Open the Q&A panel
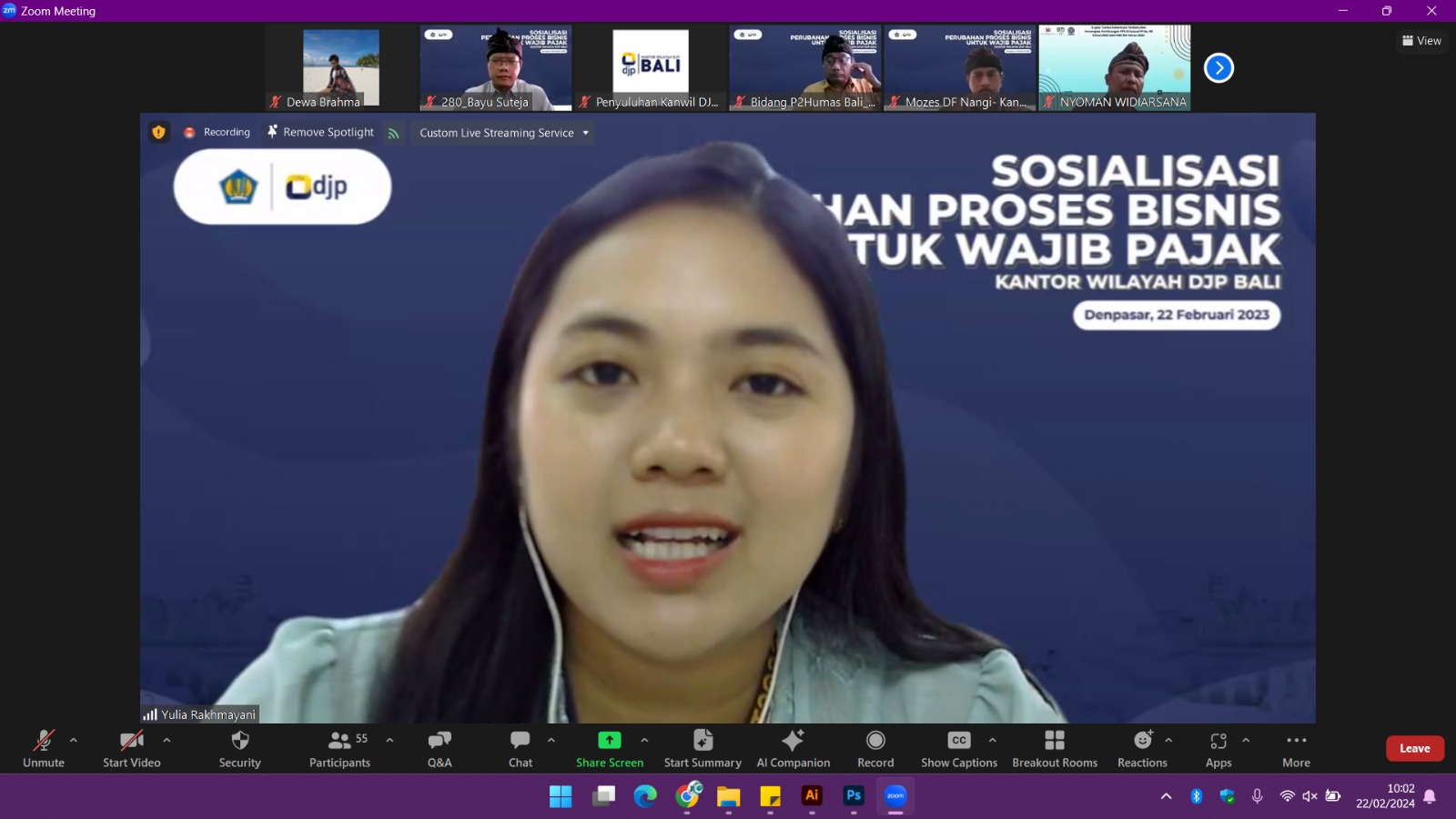 [x=440, y=748]
